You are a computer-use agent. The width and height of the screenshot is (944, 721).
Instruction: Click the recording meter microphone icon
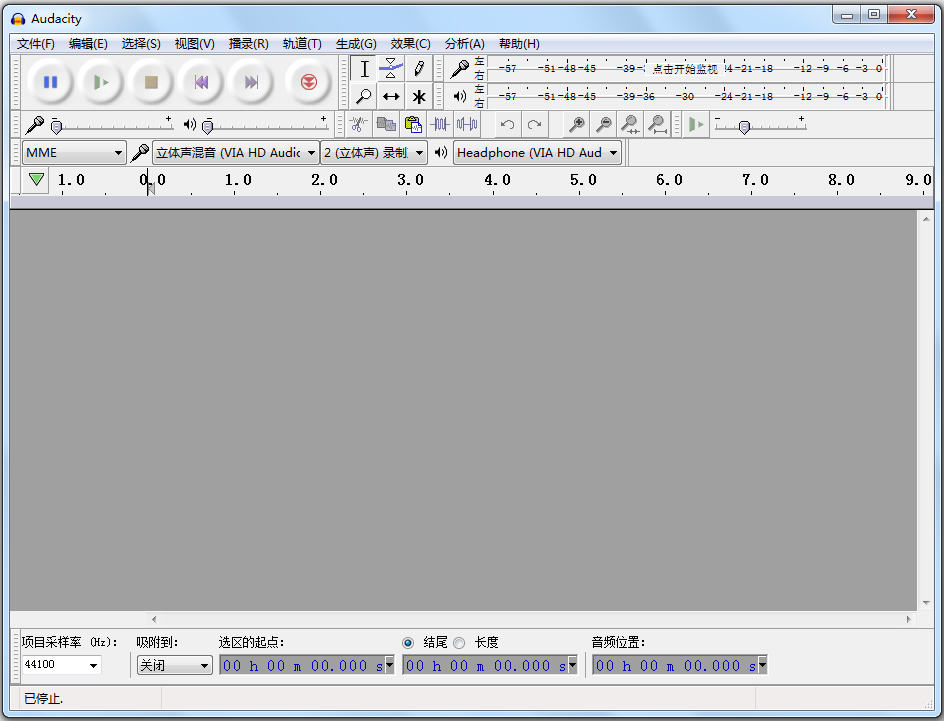pyautogui.click(x=460, y=69)
